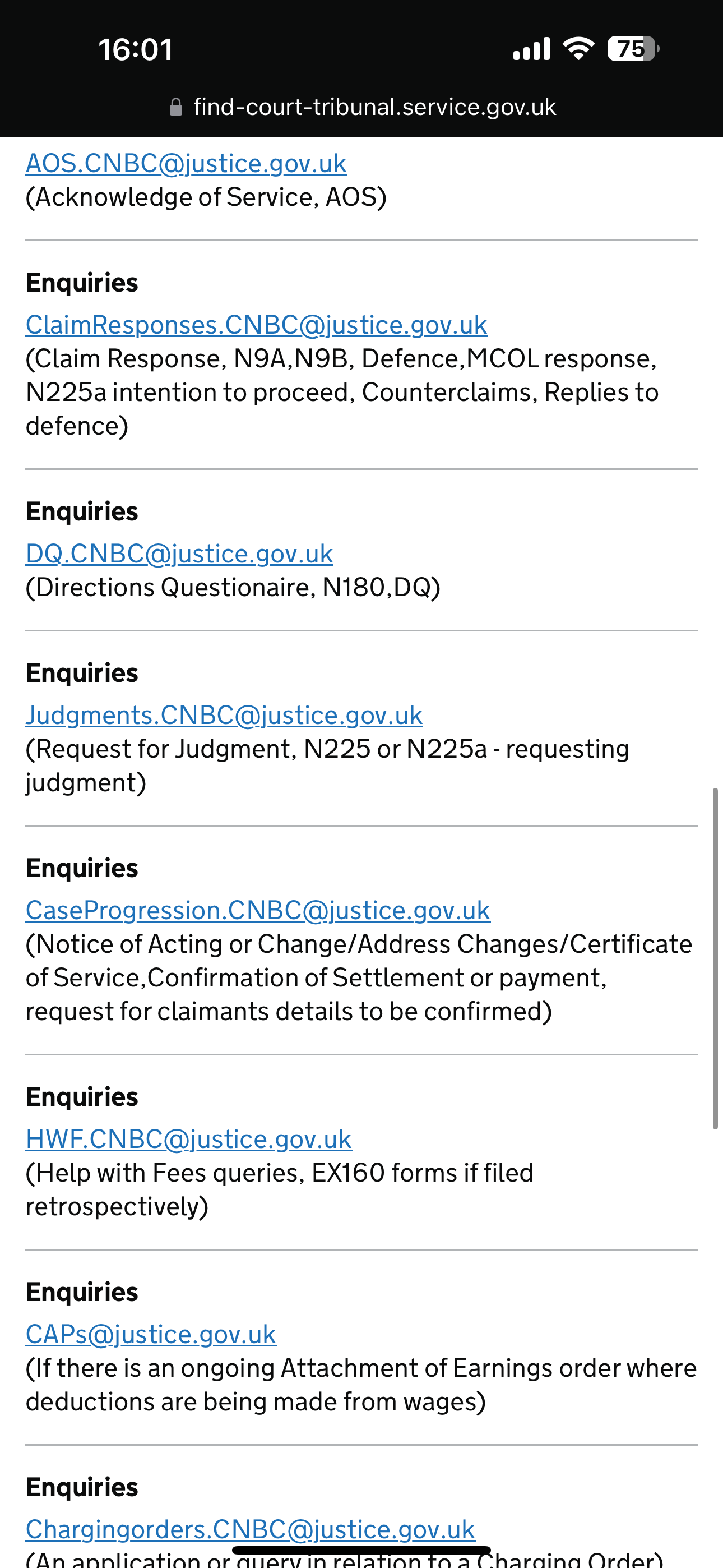723x1568 pixels.
Task: Click the page scrollbar on the right edge
Action: (716, 959)
